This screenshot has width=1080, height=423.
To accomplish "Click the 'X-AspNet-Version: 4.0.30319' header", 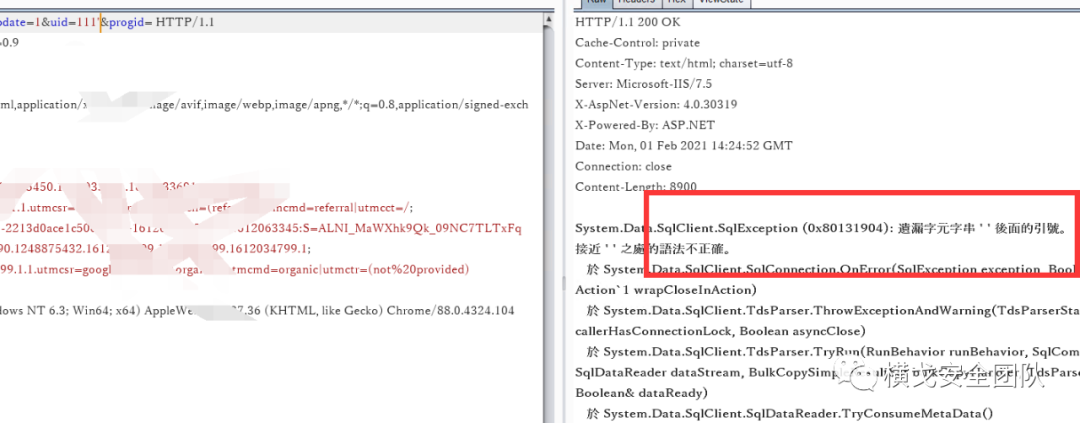I will coord(656,105).
